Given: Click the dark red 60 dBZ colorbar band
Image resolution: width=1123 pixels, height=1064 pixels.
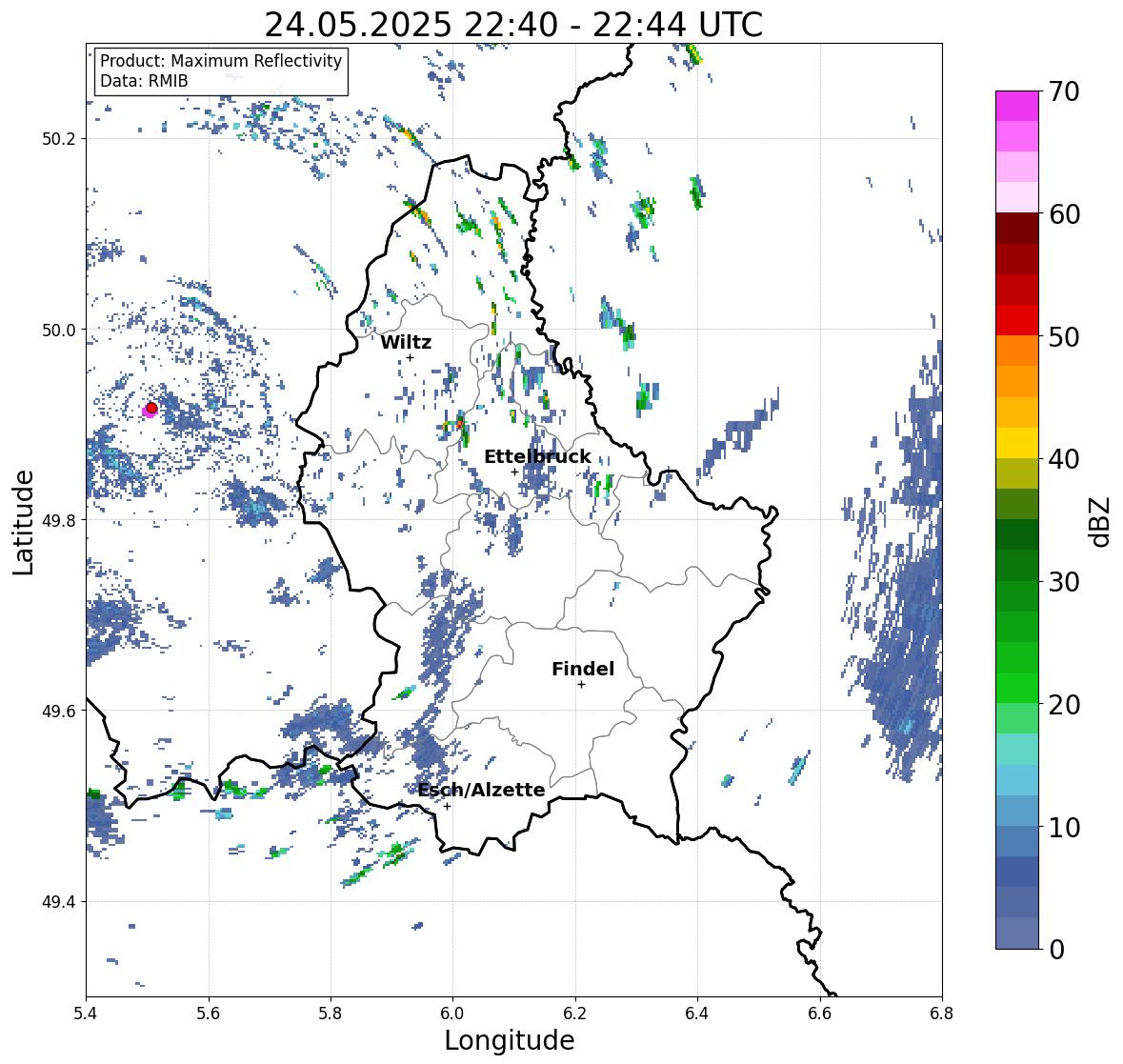Looking at the screenshot, I should coord(1017,229).
